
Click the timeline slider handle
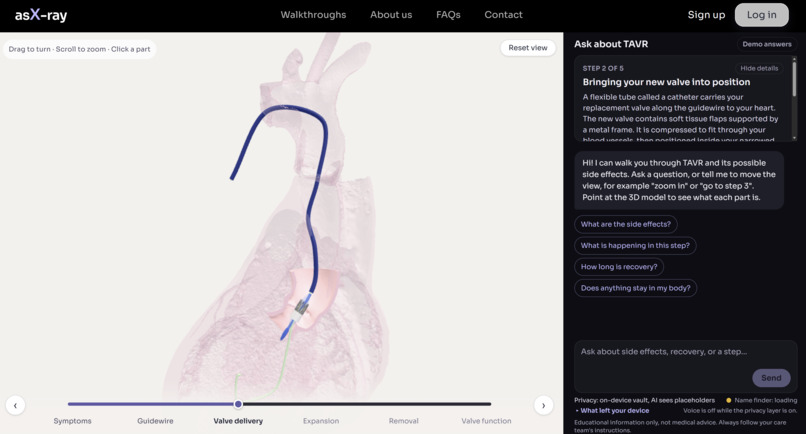238,404
